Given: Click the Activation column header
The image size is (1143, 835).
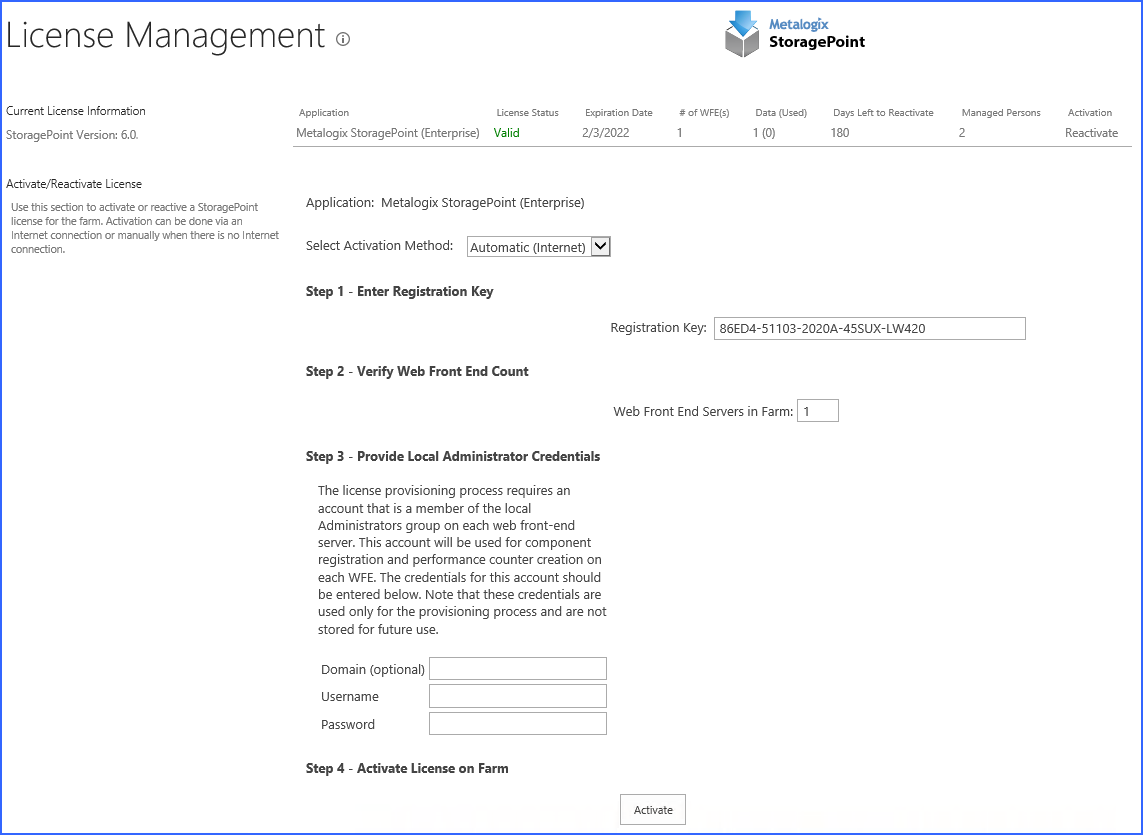Looking at the screenshot, I should click(x=1090, y=112).
